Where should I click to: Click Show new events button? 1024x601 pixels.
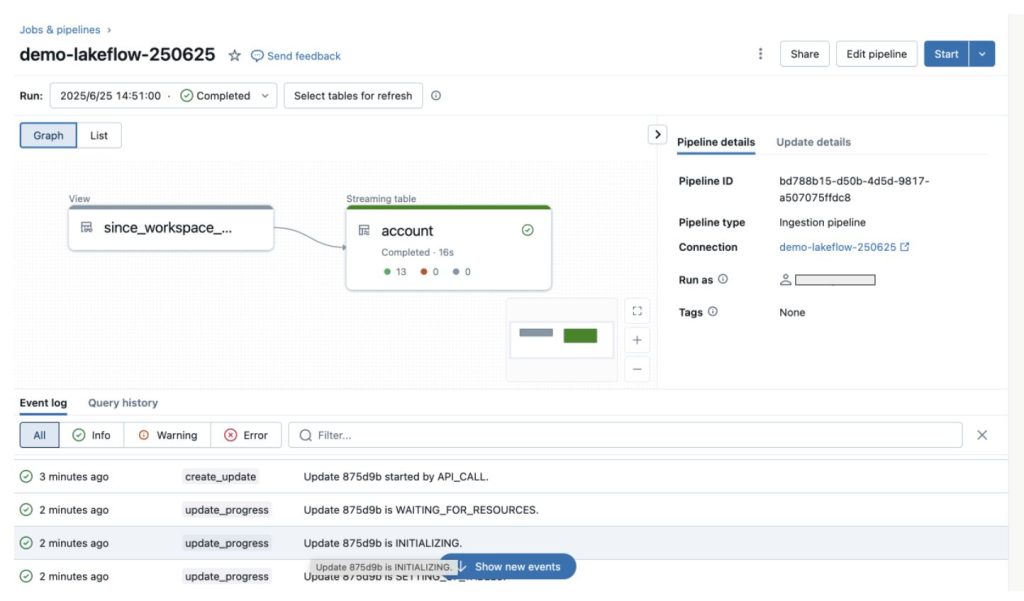(516, 566)
